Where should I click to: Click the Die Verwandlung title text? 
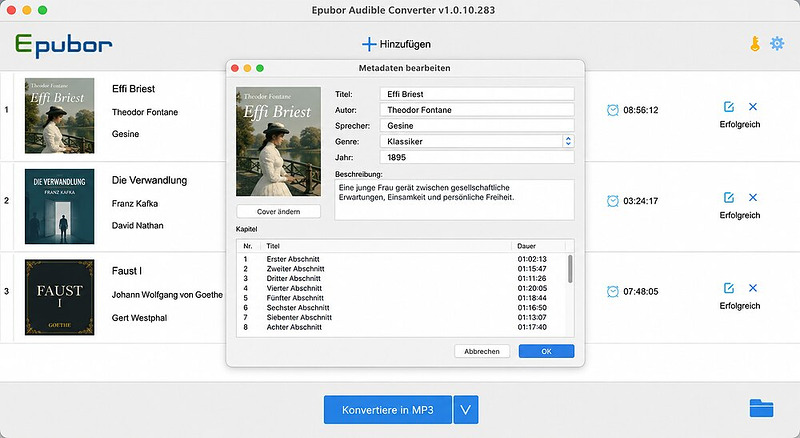pos(149,180)
